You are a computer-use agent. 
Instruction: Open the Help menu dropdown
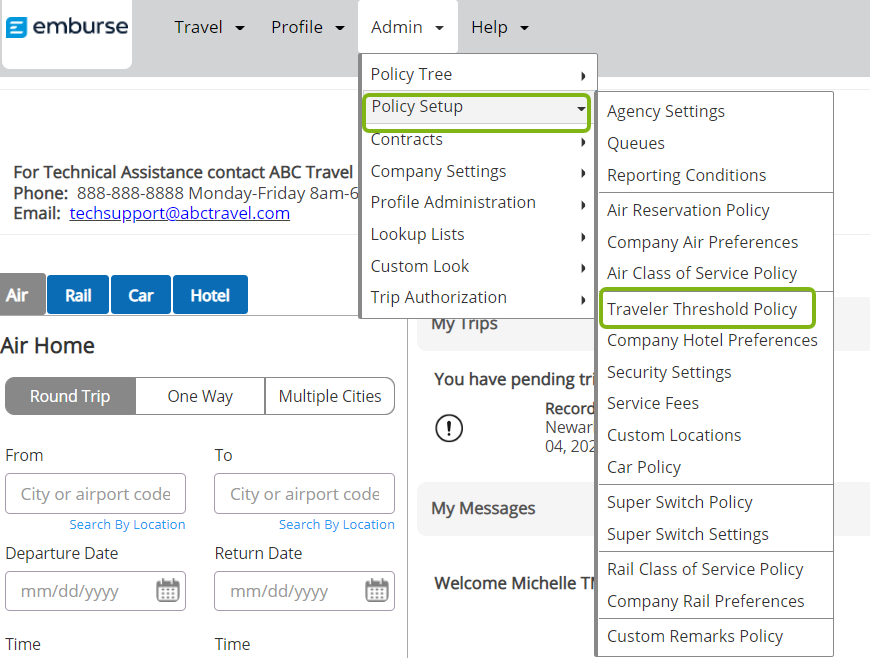pos(499,27)
